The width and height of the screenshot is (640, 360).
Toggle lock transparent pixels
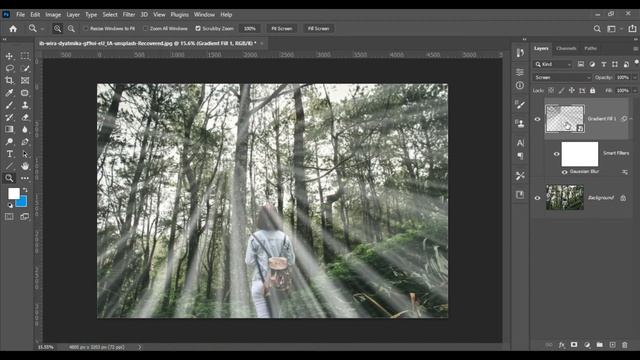tap(551, 91)
